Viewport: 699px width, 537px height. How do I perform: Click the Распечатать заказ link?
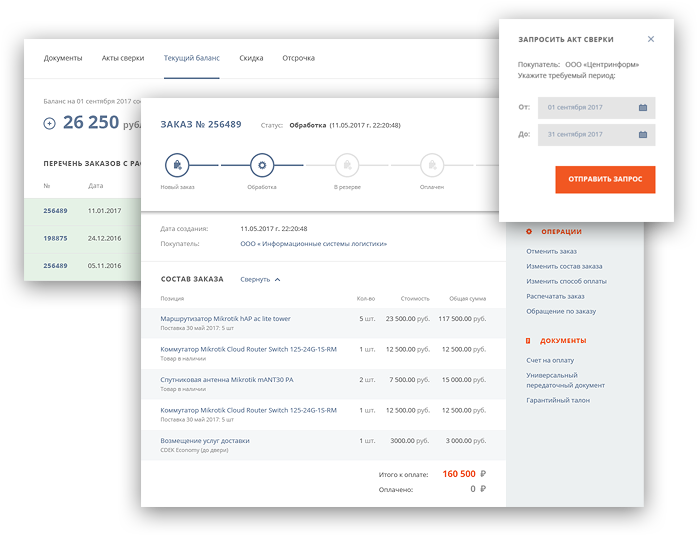[x=555, y=296]
